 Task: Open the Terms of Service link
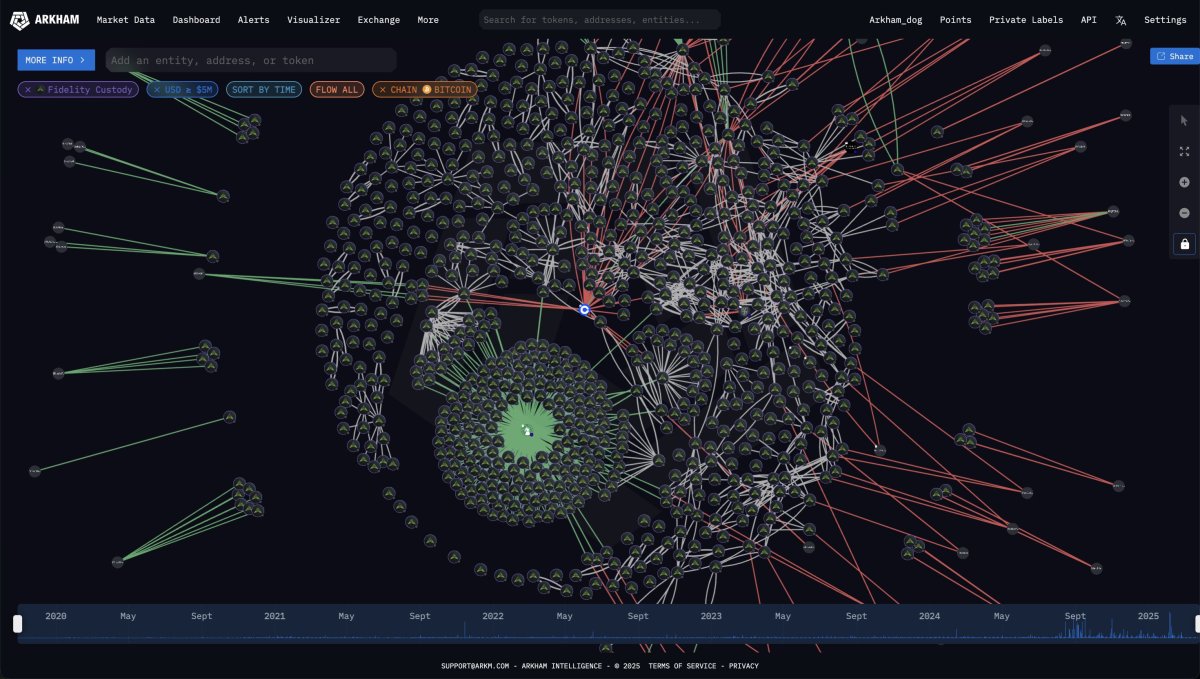[684, 666]
